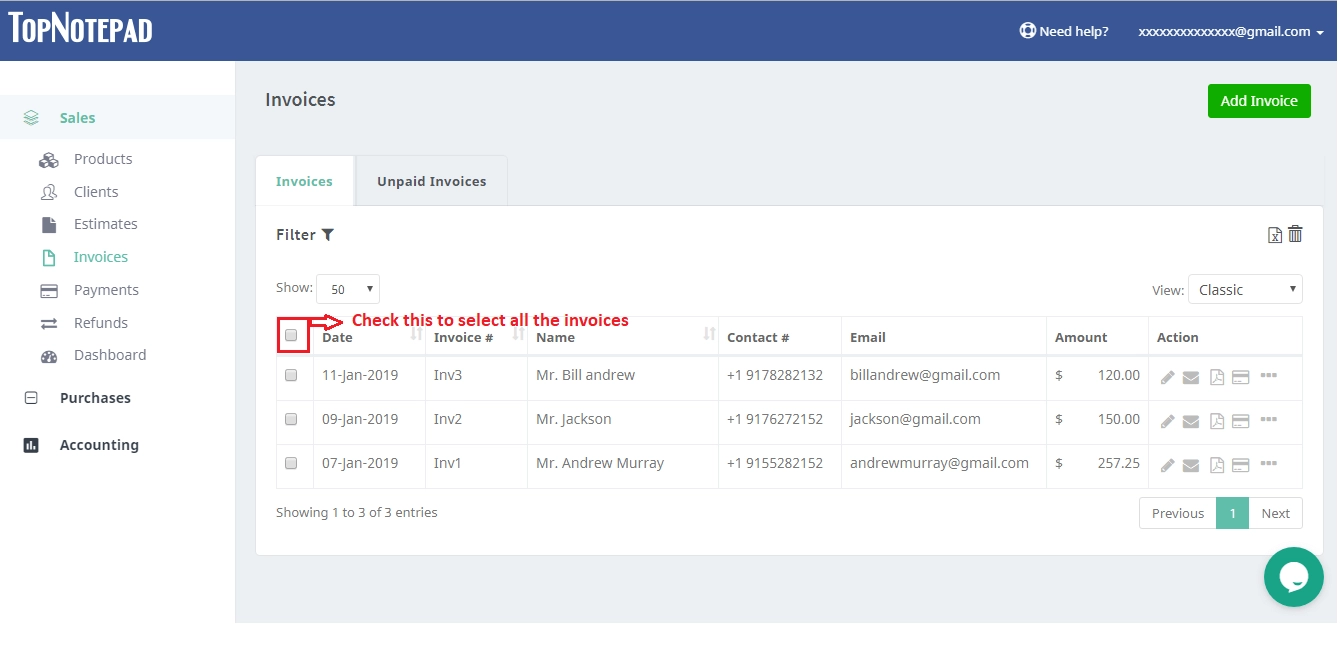This screenshot has height=660, width=1340.
Task: Export invoices to Excel
Action: [x=1274, y=234]
